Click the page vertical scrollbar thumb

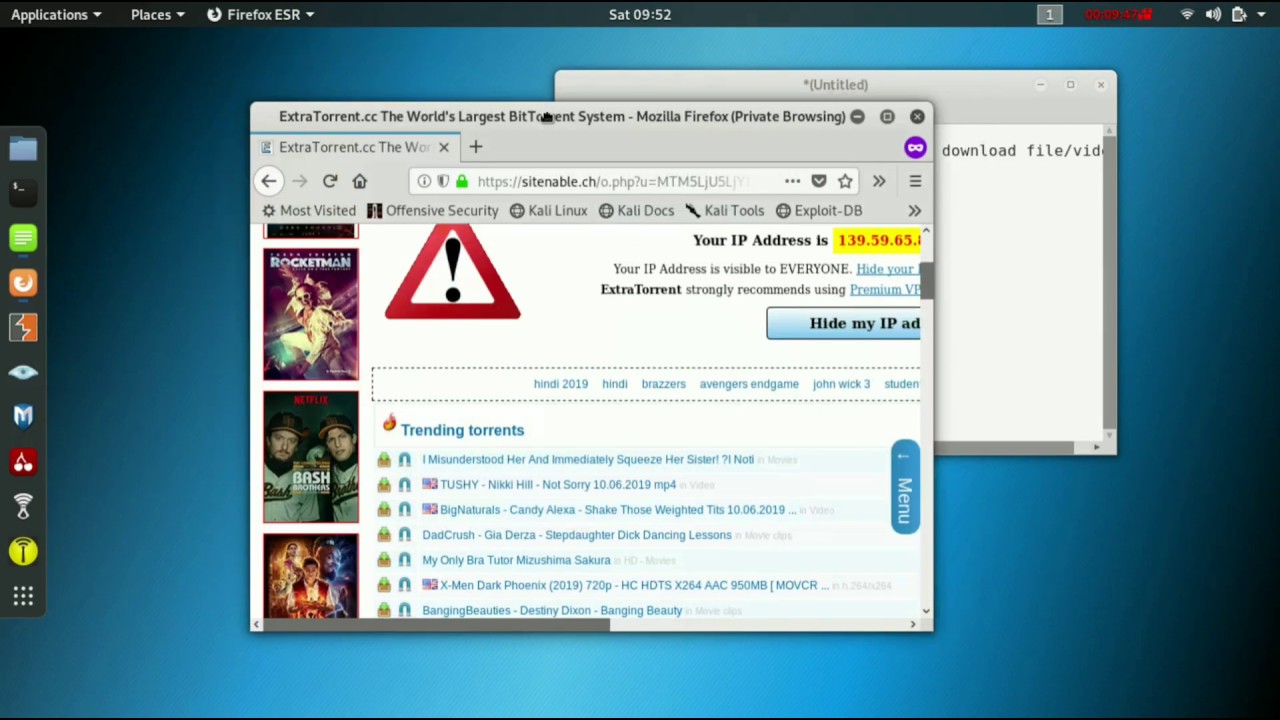[x=926, y=280]
